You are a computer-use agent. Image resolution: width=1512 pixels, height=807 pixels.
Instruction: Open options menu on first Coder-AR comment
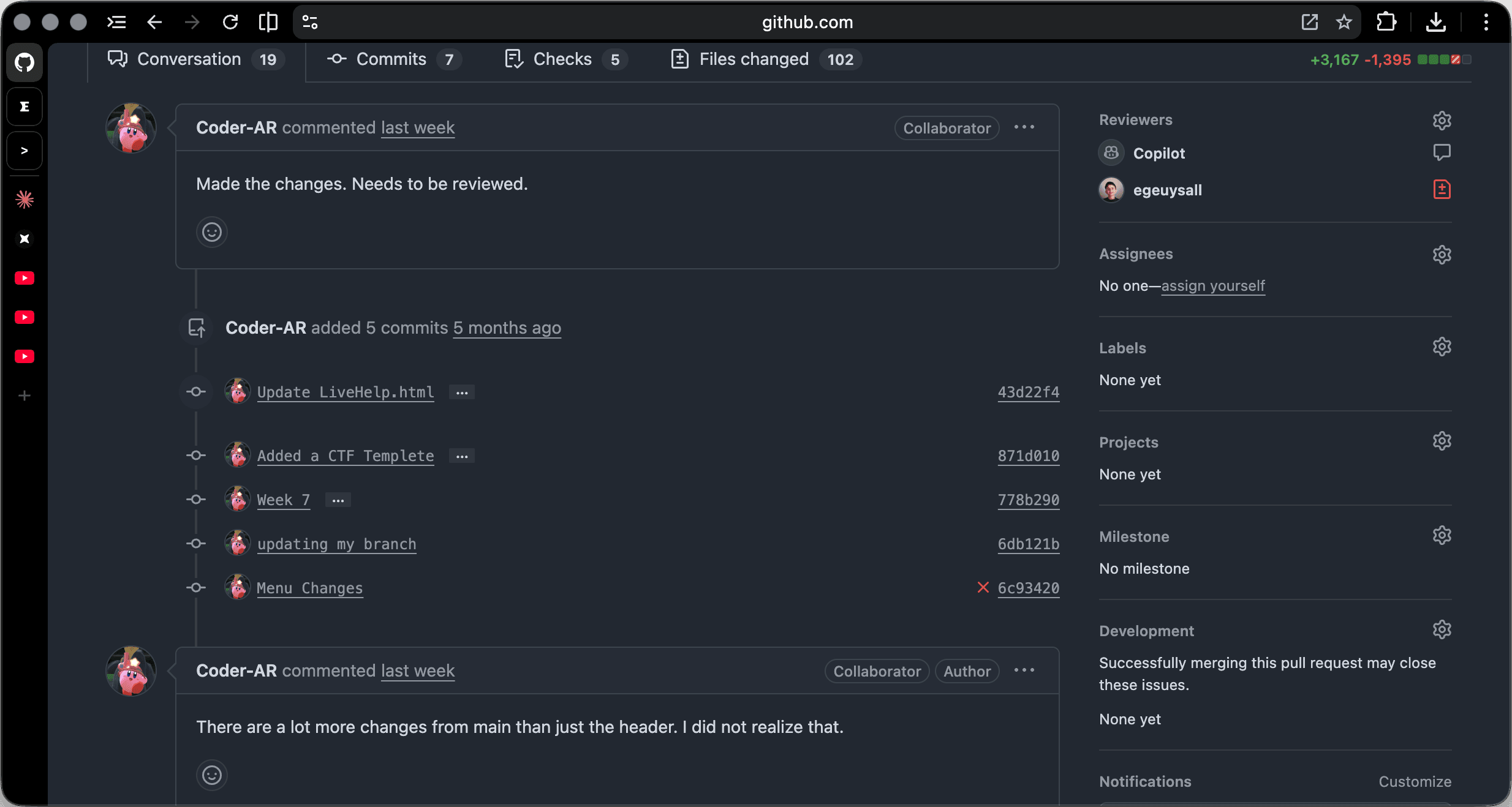pos(1024,127)
